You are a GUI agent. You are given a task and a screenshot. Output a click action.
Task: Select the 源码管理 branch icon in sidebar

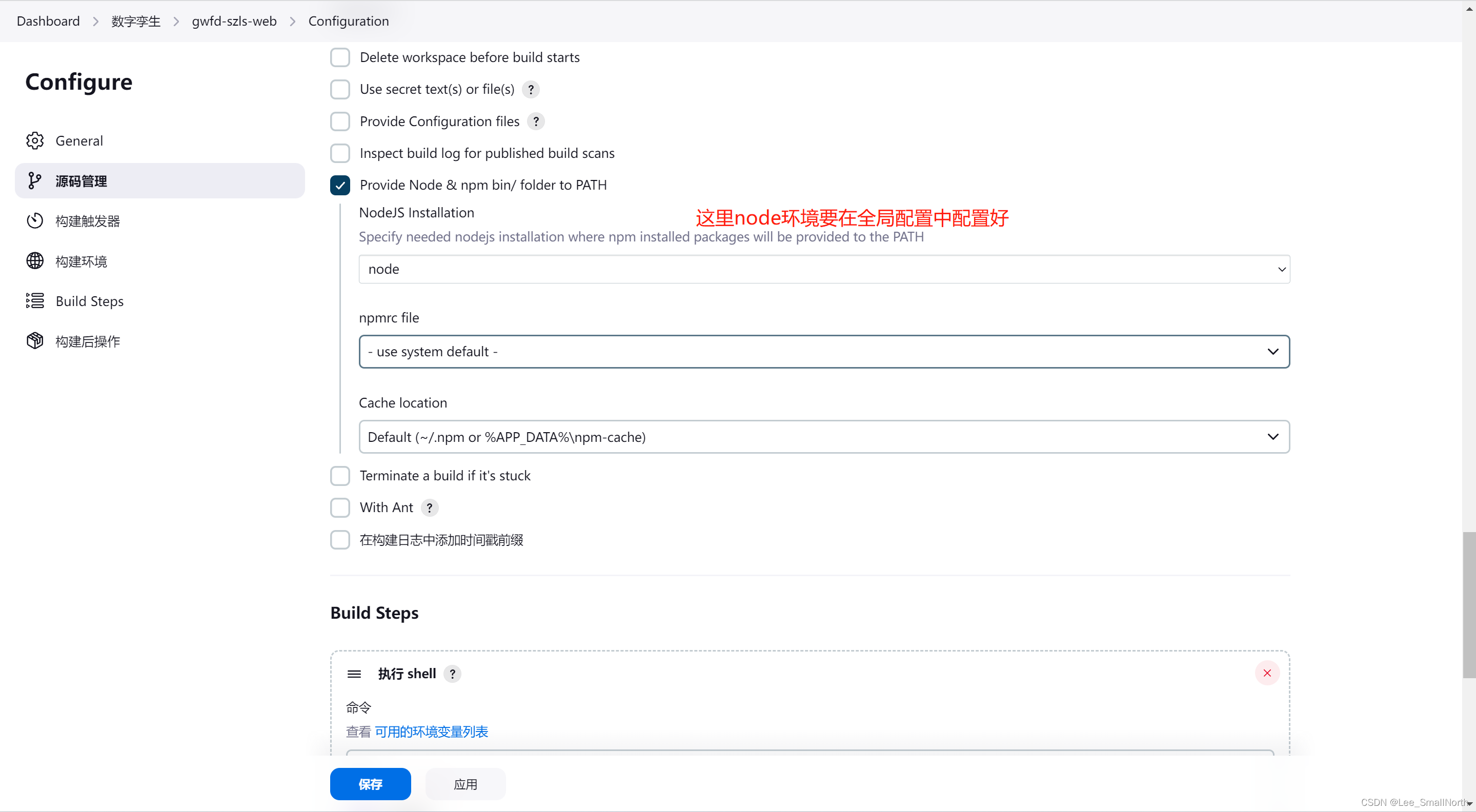(35, 180)
